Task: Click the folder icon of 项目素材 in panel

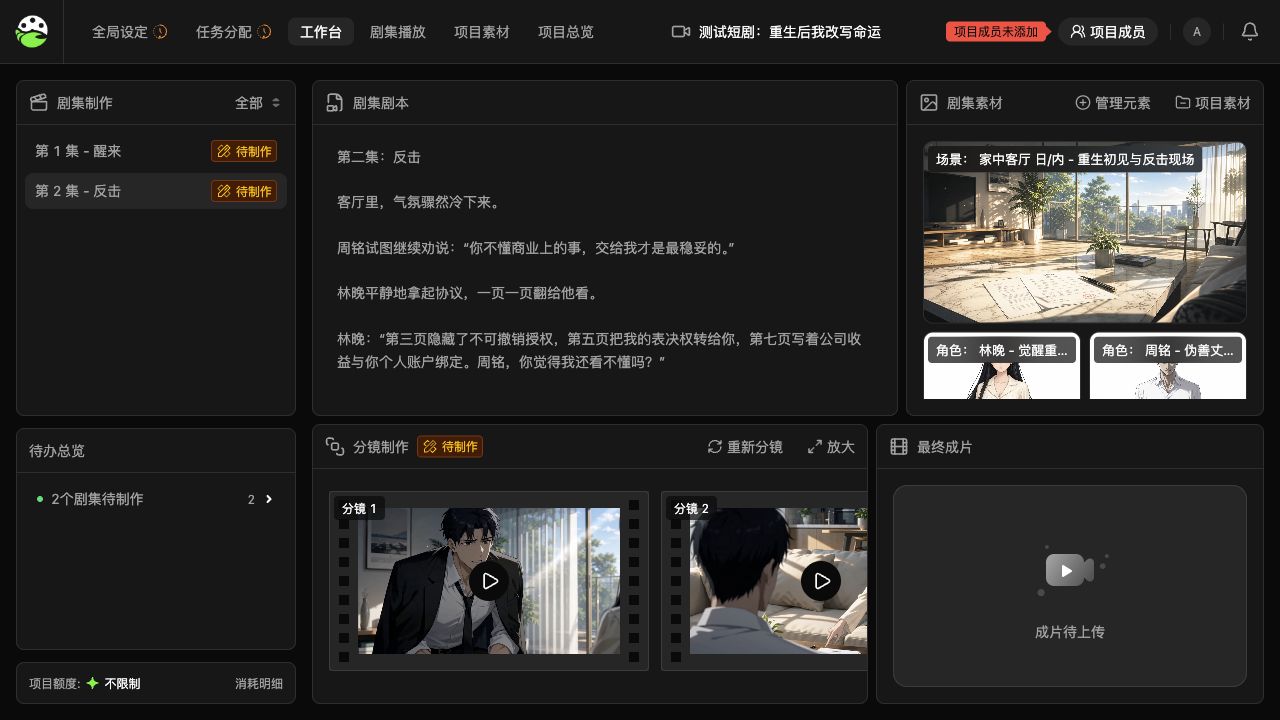Action: click(1183, 103)
